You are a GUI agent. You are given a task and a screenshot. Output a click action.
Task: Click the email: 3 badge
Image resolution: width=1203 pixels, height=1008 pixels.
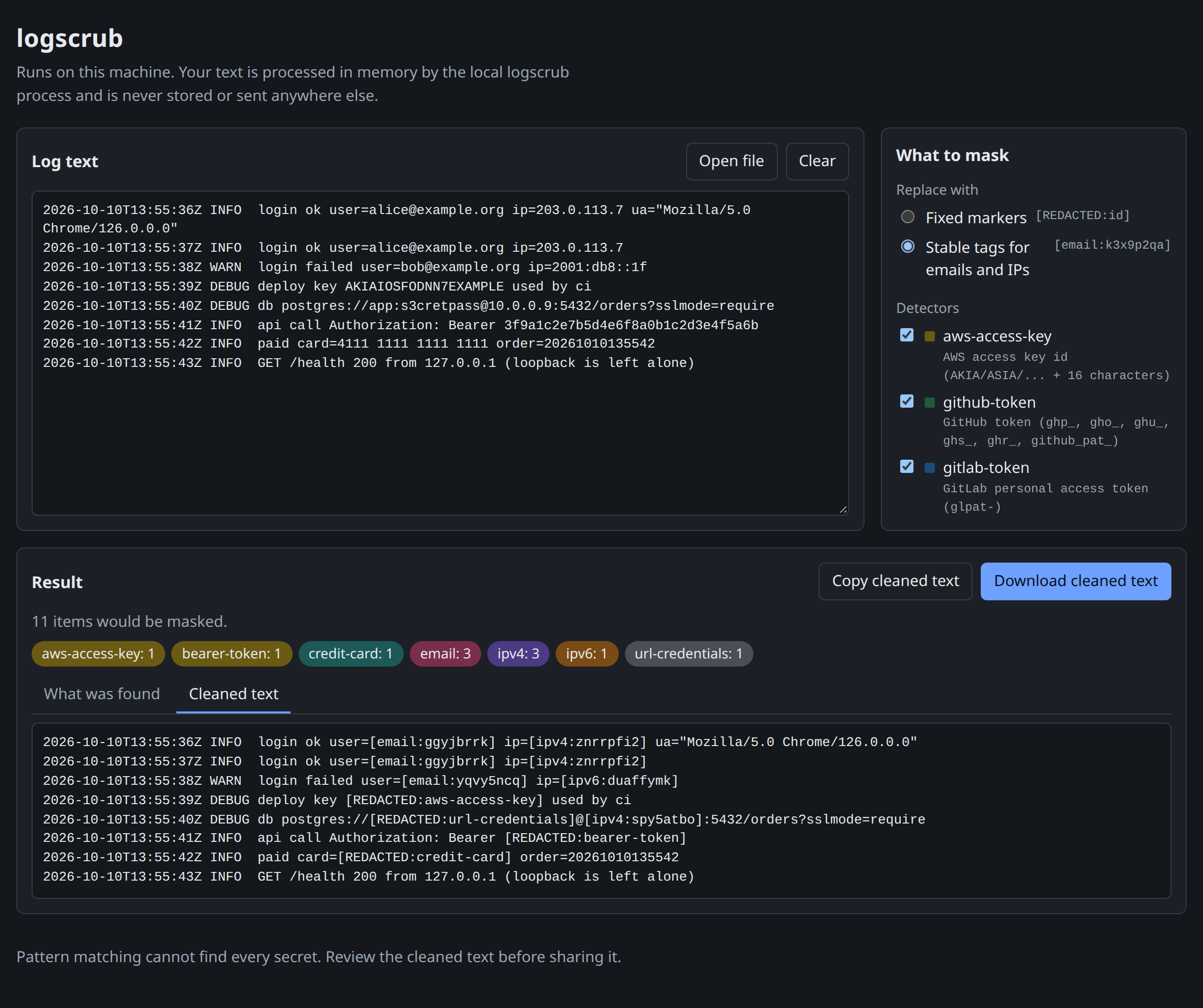[x=445, y=653]
